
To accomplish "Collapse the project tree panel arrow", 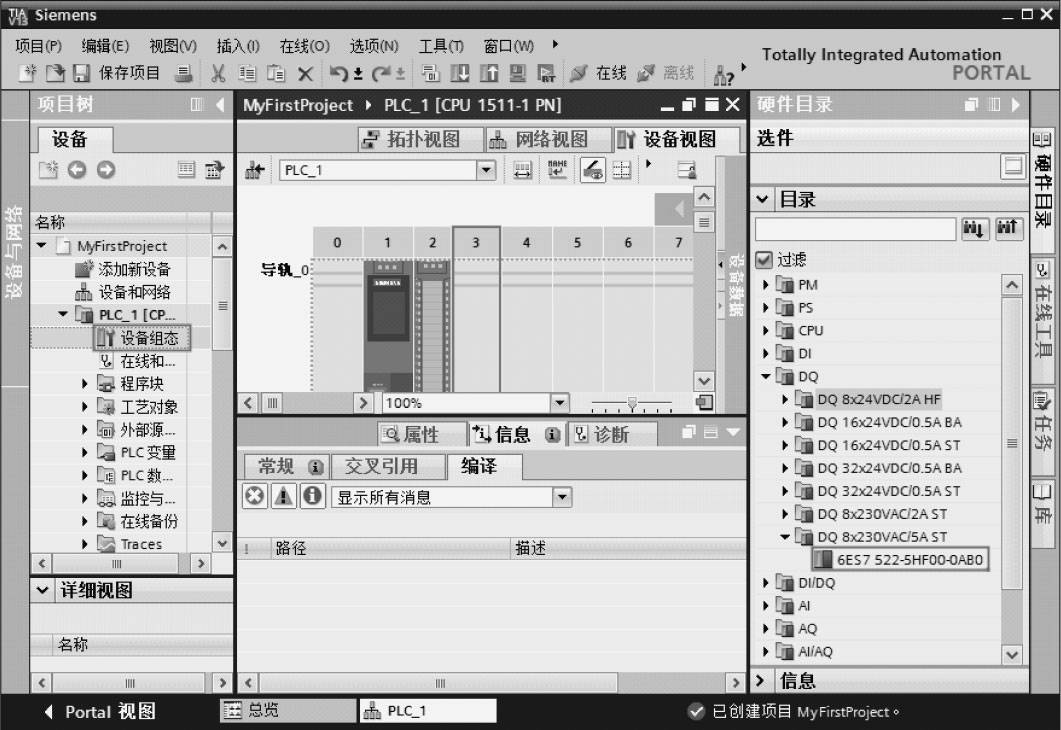I will [x=220, y=104].
